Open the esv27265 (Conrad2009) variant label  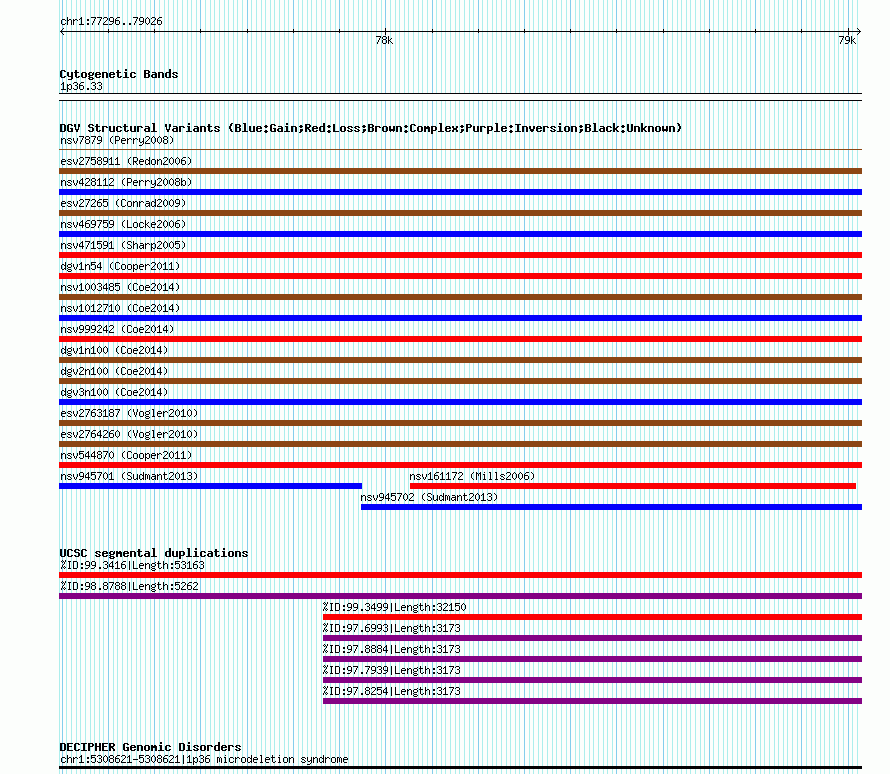[123, 203]
